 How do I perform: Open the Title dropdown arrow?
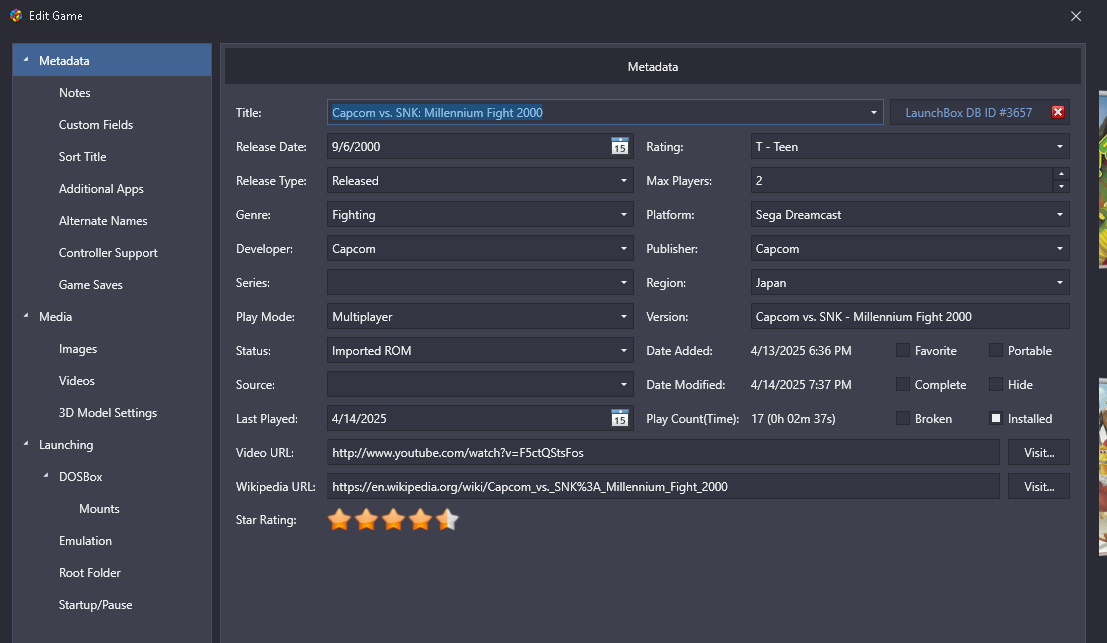click(x=873, y=112)
